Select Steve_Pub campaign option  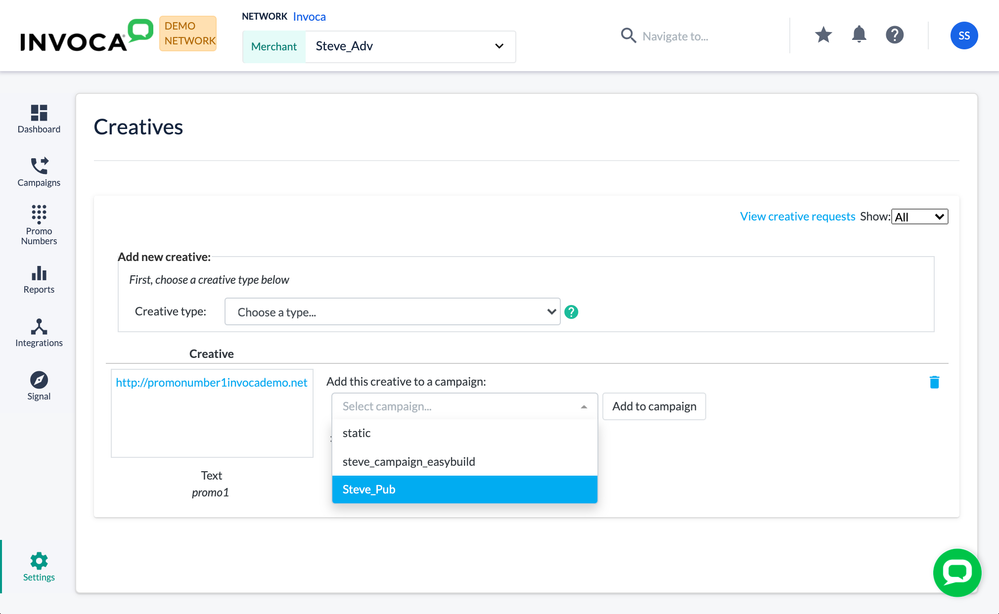click(x=464, y=490)
